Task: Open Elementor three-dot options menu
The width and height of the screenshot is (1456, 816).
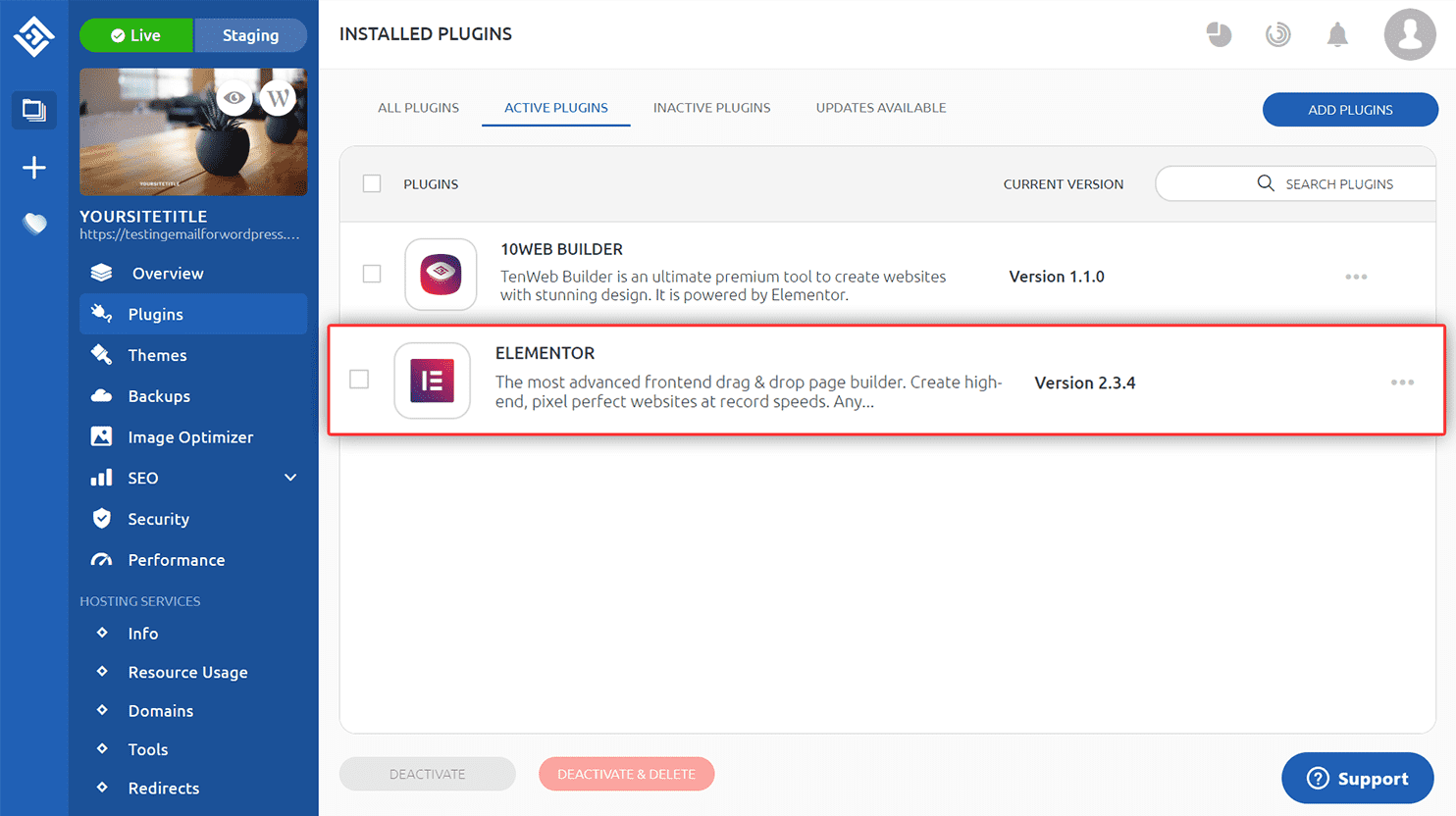Action: [x=1402, y=382]
